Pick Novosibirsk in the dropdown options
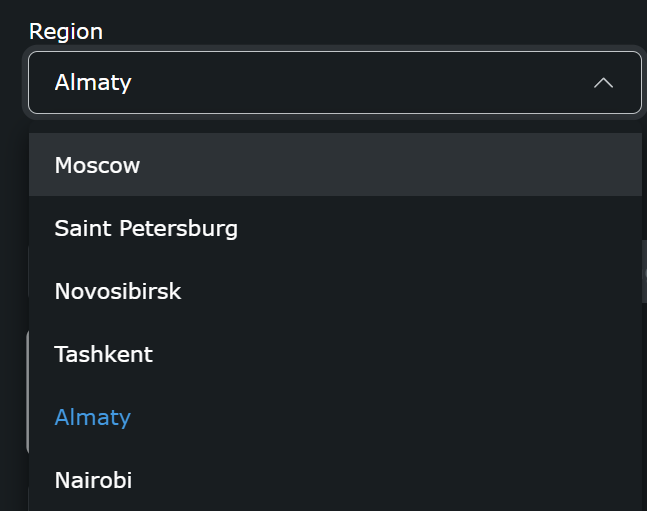 (118, 291)
